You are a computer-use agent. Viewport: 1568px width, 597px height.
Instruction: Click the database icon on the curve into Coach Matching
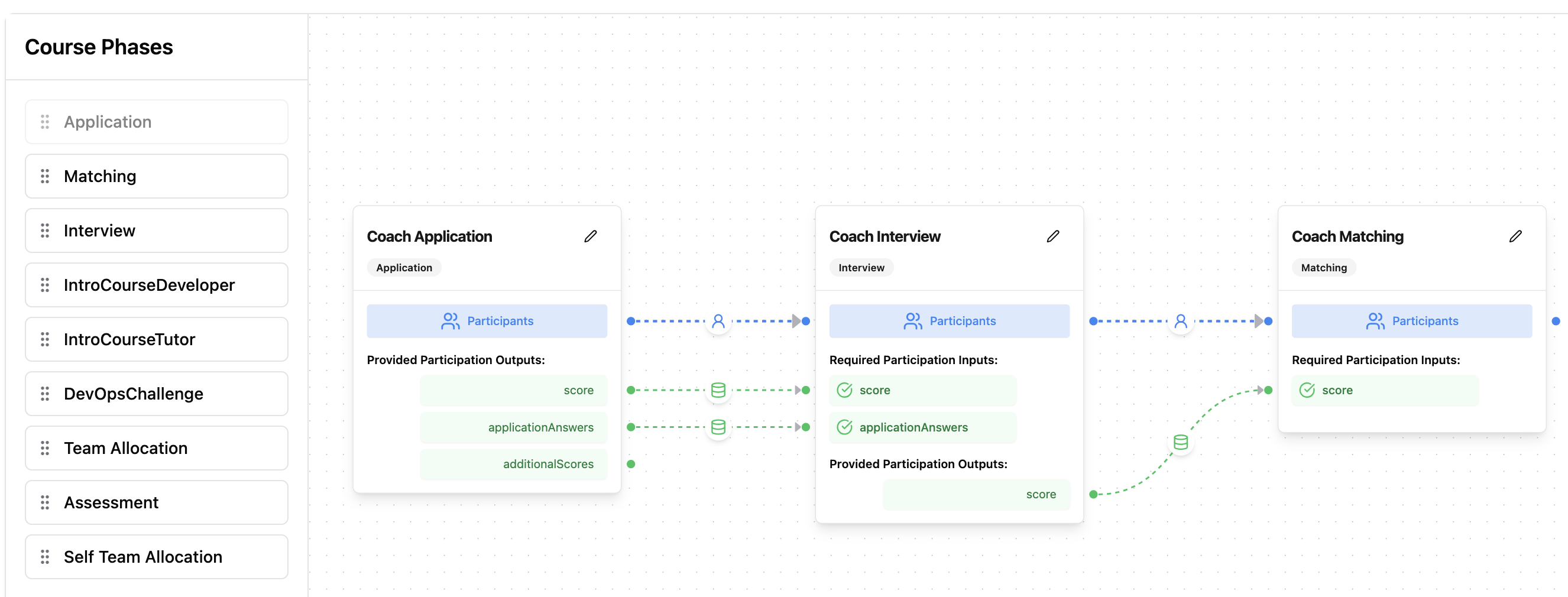(1180, 443)
